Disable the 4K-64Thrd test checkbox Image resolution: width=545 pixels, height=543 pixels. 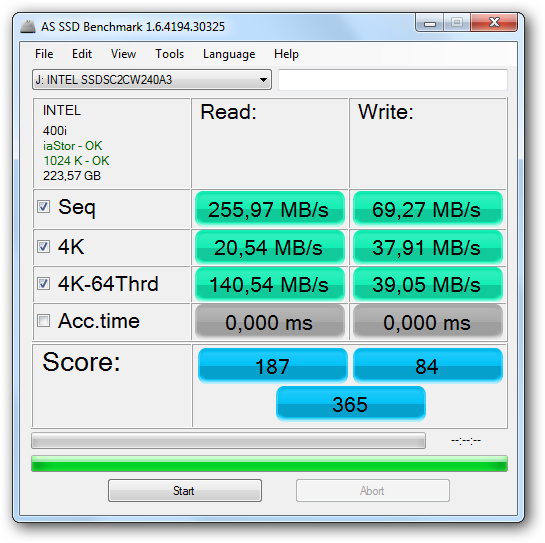click(x=43, y=283)
